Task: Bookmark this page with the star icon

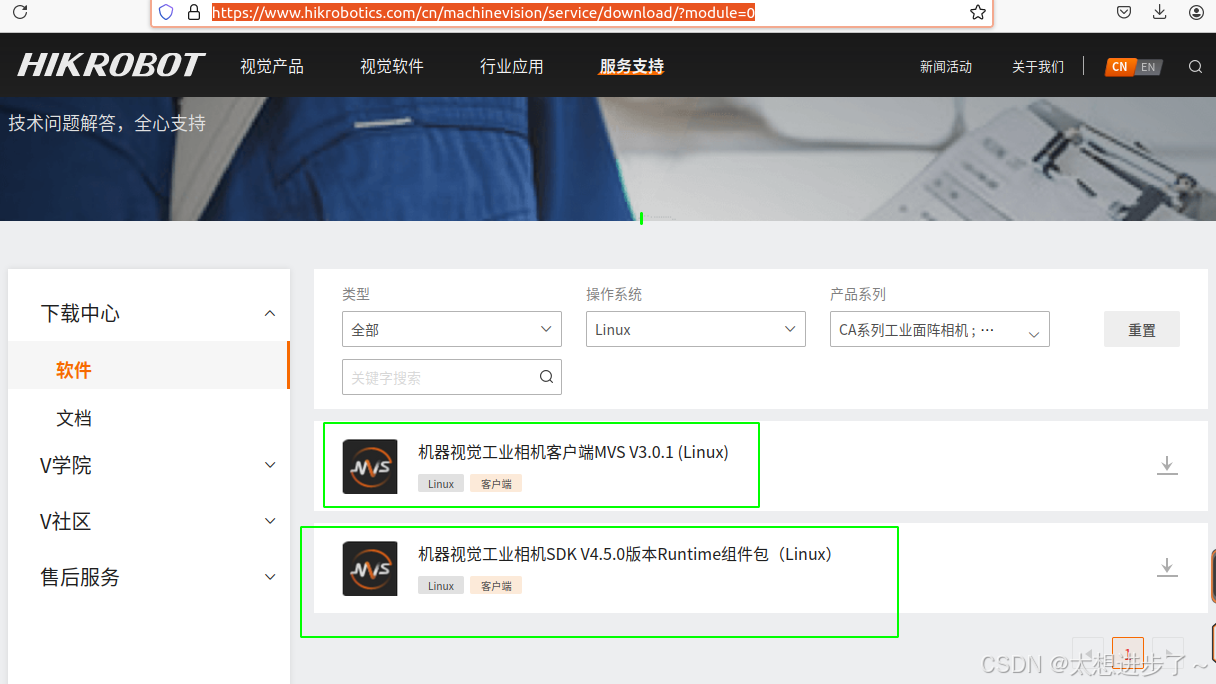Action: click(x=977, y=12)
